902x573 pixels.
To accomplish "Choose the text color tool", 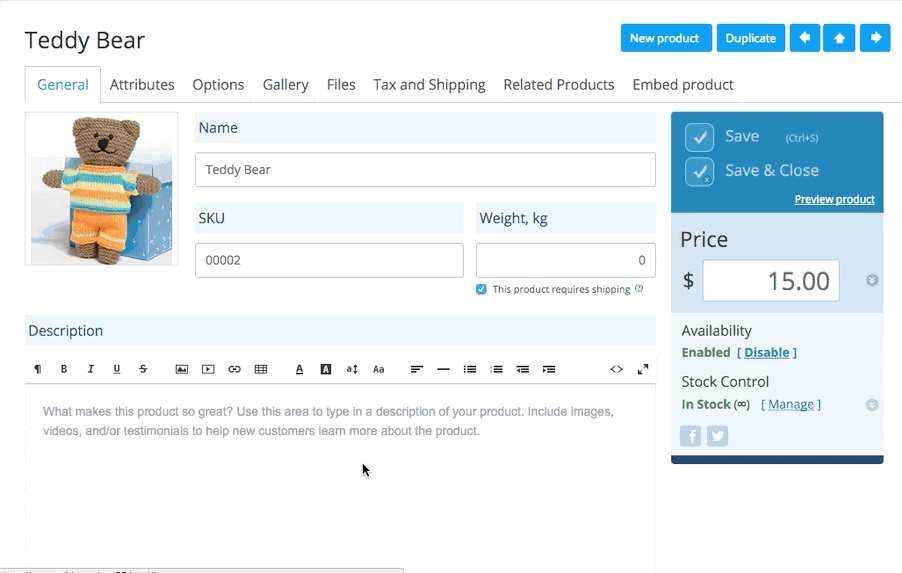I will (x=299, y=369).
